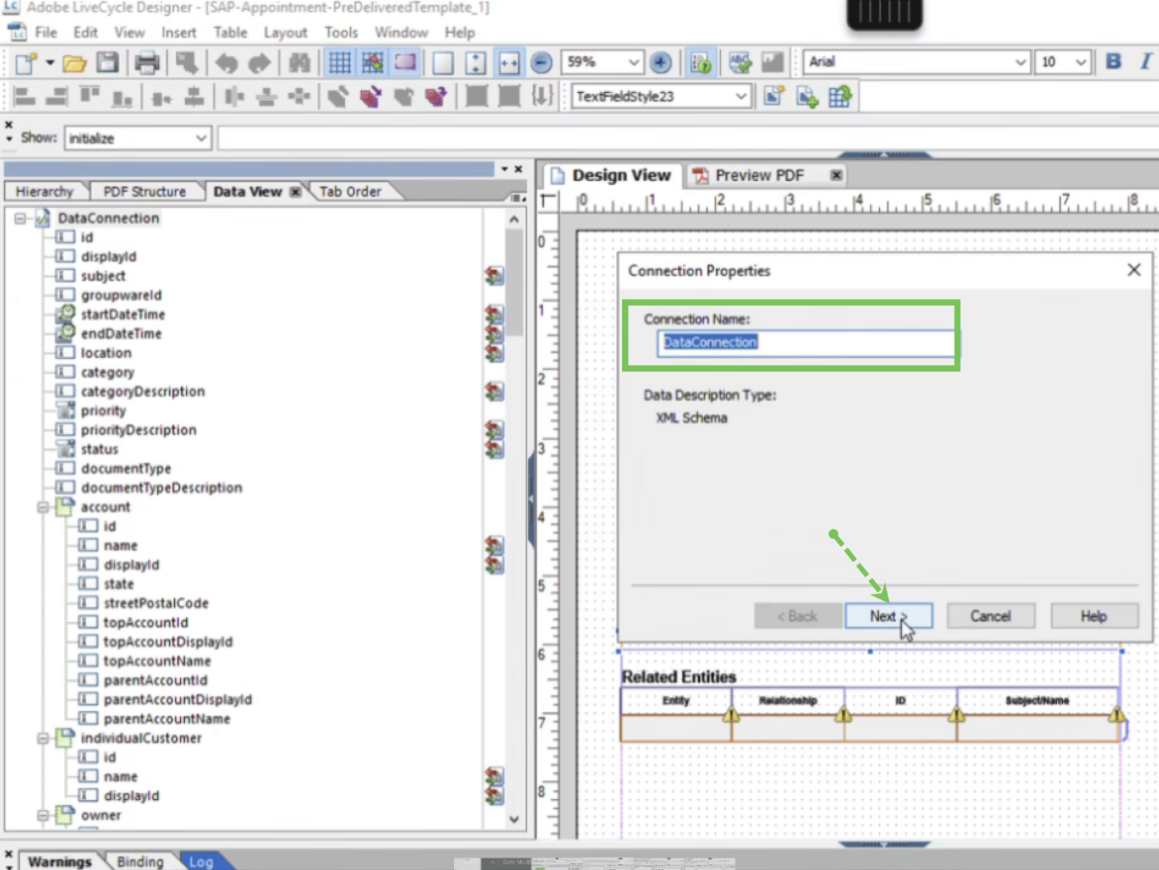Align selected objects right
Image resolution: width=1159 pixels, height=870 pixels.
click(x=57, y=96)
